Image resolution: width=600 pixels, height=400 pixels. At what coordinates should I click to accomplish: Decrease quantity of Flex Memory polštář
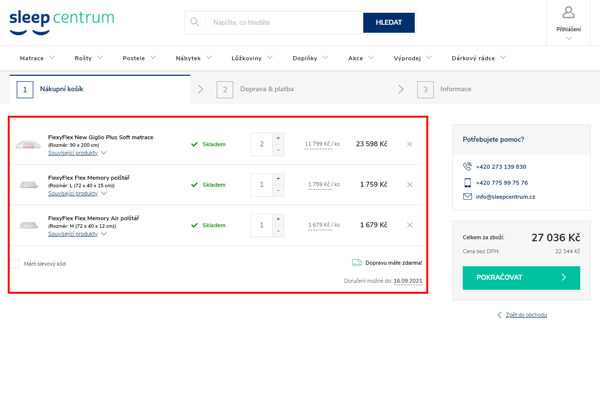pyautogui.click(x=278, y=191)
